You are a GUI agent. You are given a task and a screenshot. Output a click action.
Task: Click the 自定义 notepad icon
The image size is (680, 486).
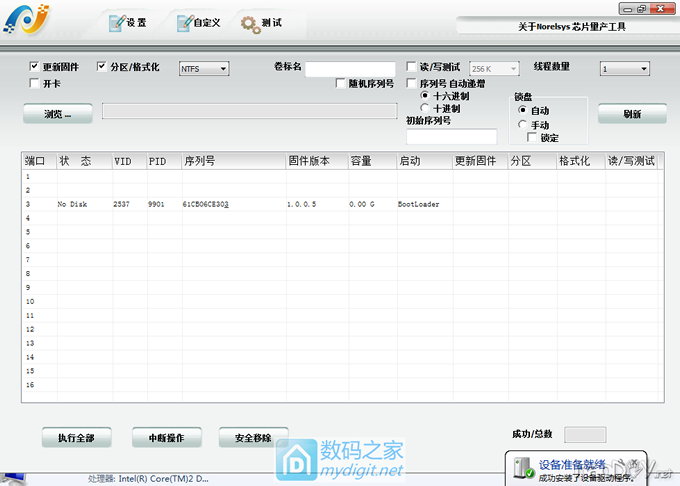[184, 22]
